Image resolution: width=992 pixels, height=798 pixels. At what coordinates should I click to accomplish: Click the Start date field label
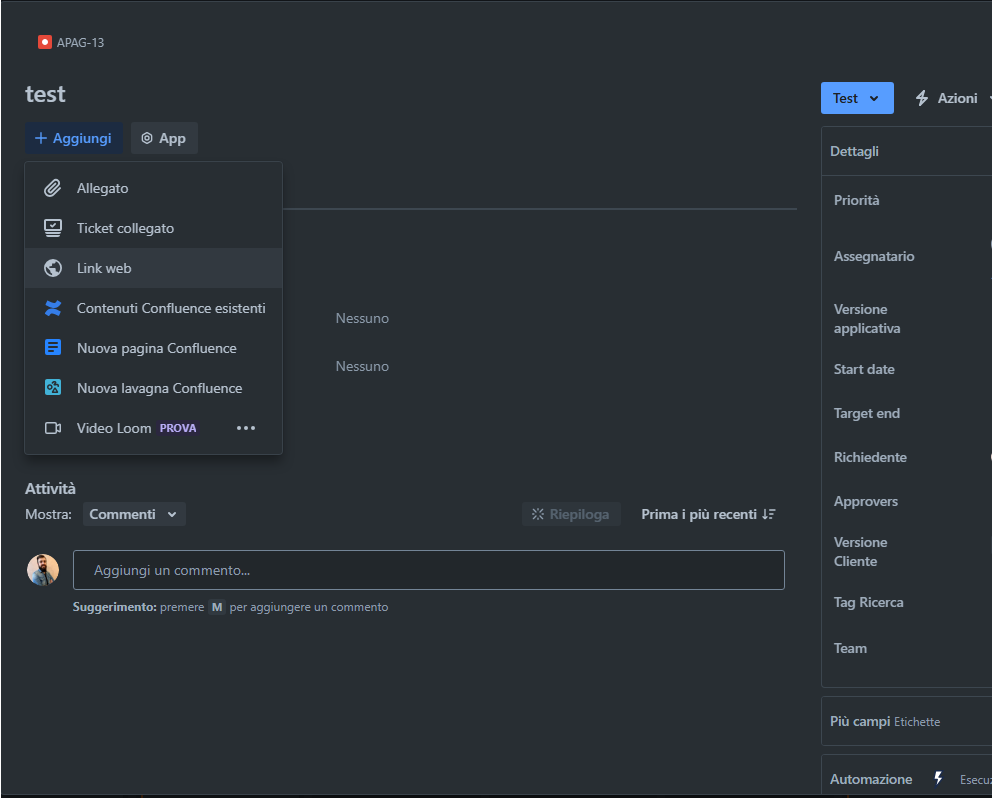coord(864,369)
